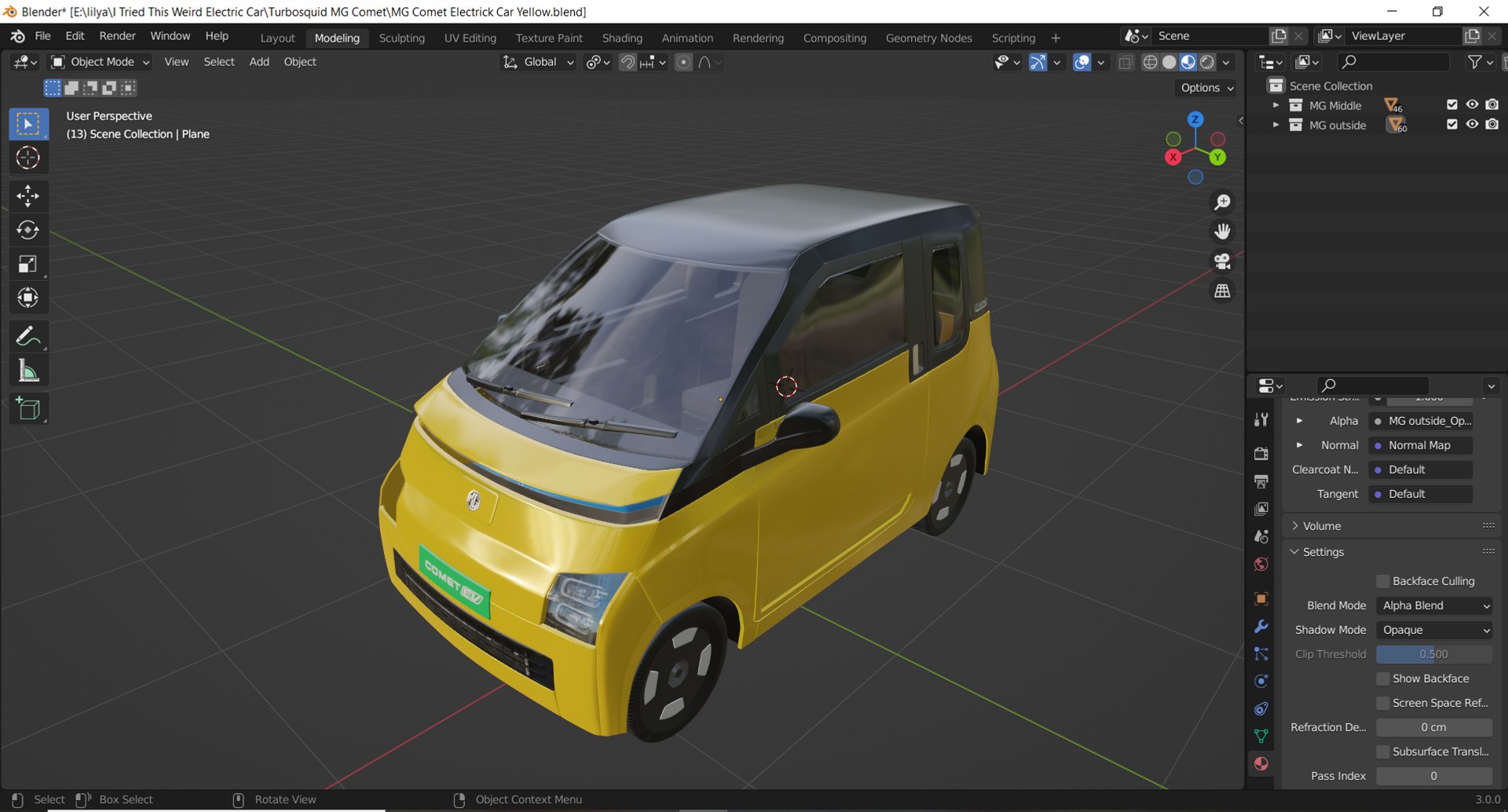Open the Scene properties tab
Screen dimensions: 1508x812
(1261, 537)
